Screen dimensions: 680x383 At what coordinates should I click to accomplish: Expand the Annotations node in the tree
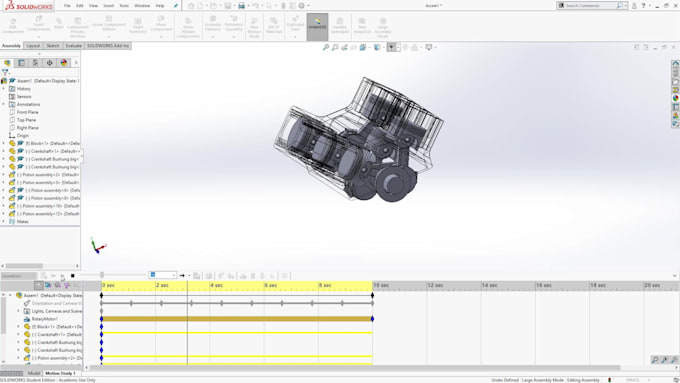pos(3,104)
